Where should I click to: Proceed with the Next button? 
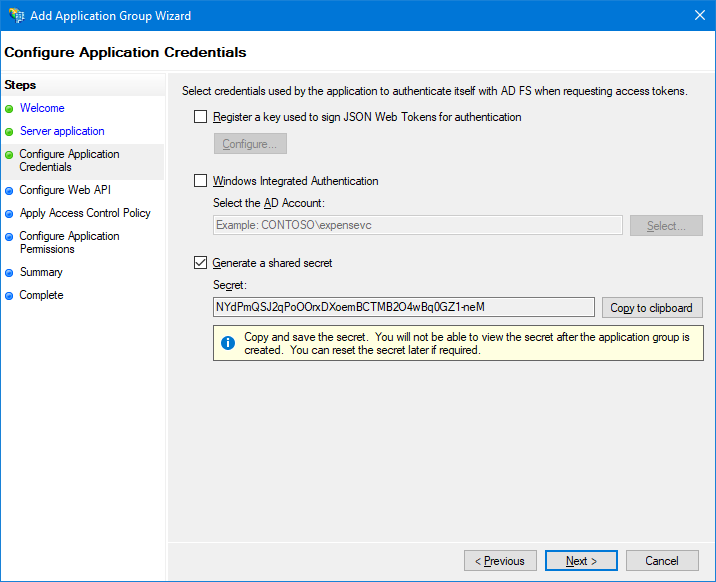581,561
